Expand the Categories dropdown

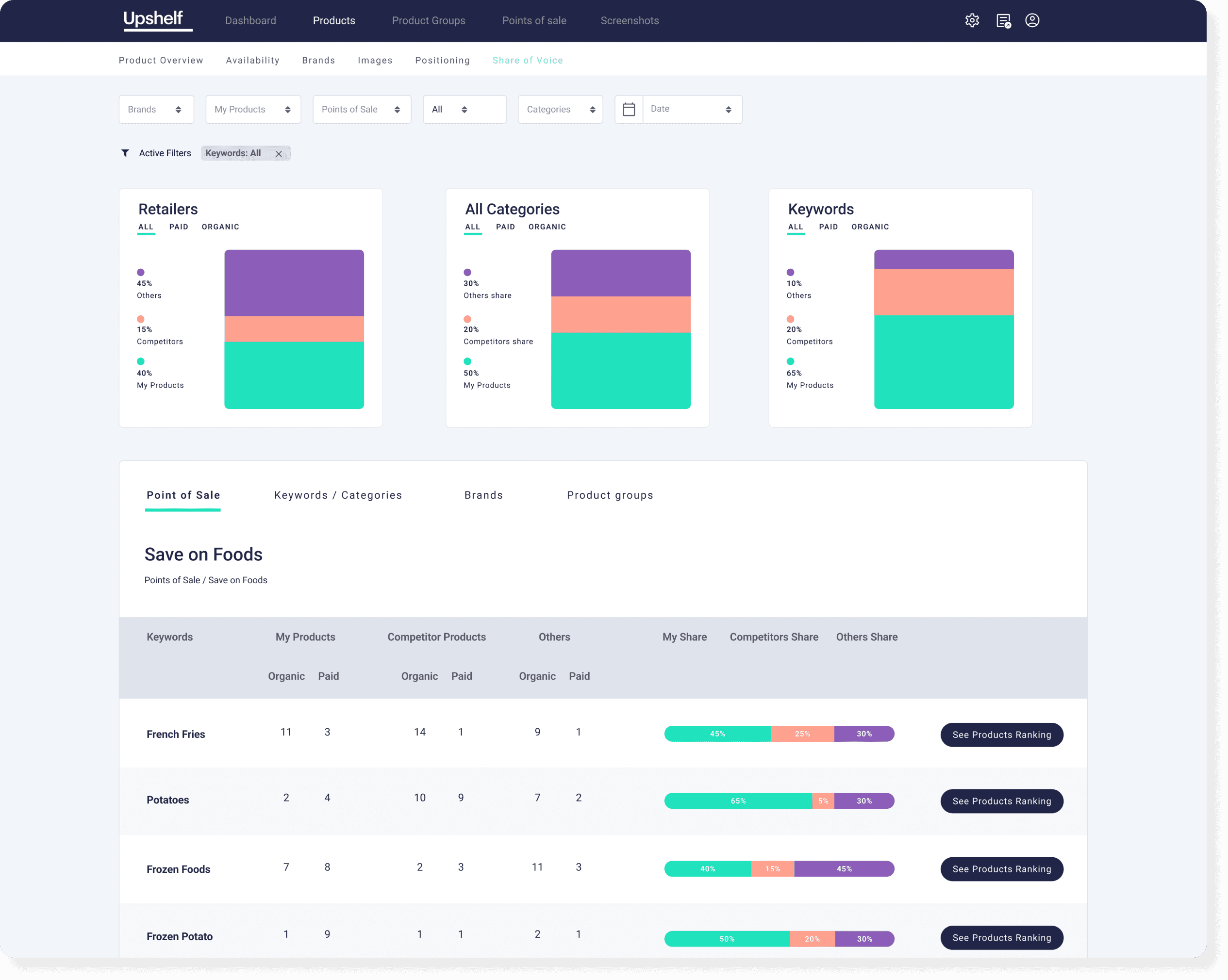click(x=561, y=109)
